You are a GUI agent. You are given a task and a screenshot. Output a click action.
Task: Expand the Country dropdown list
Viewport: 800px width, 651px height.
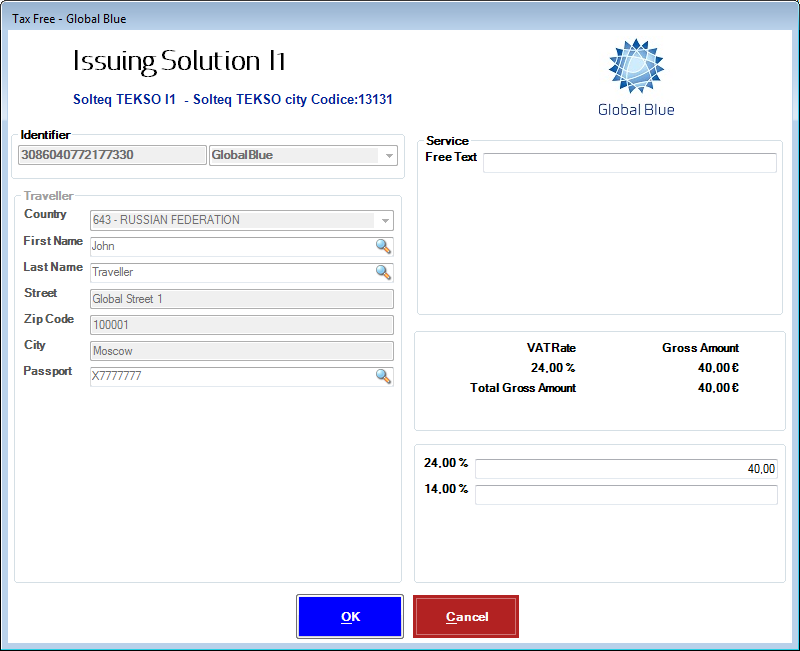click(x=384, y=220)
